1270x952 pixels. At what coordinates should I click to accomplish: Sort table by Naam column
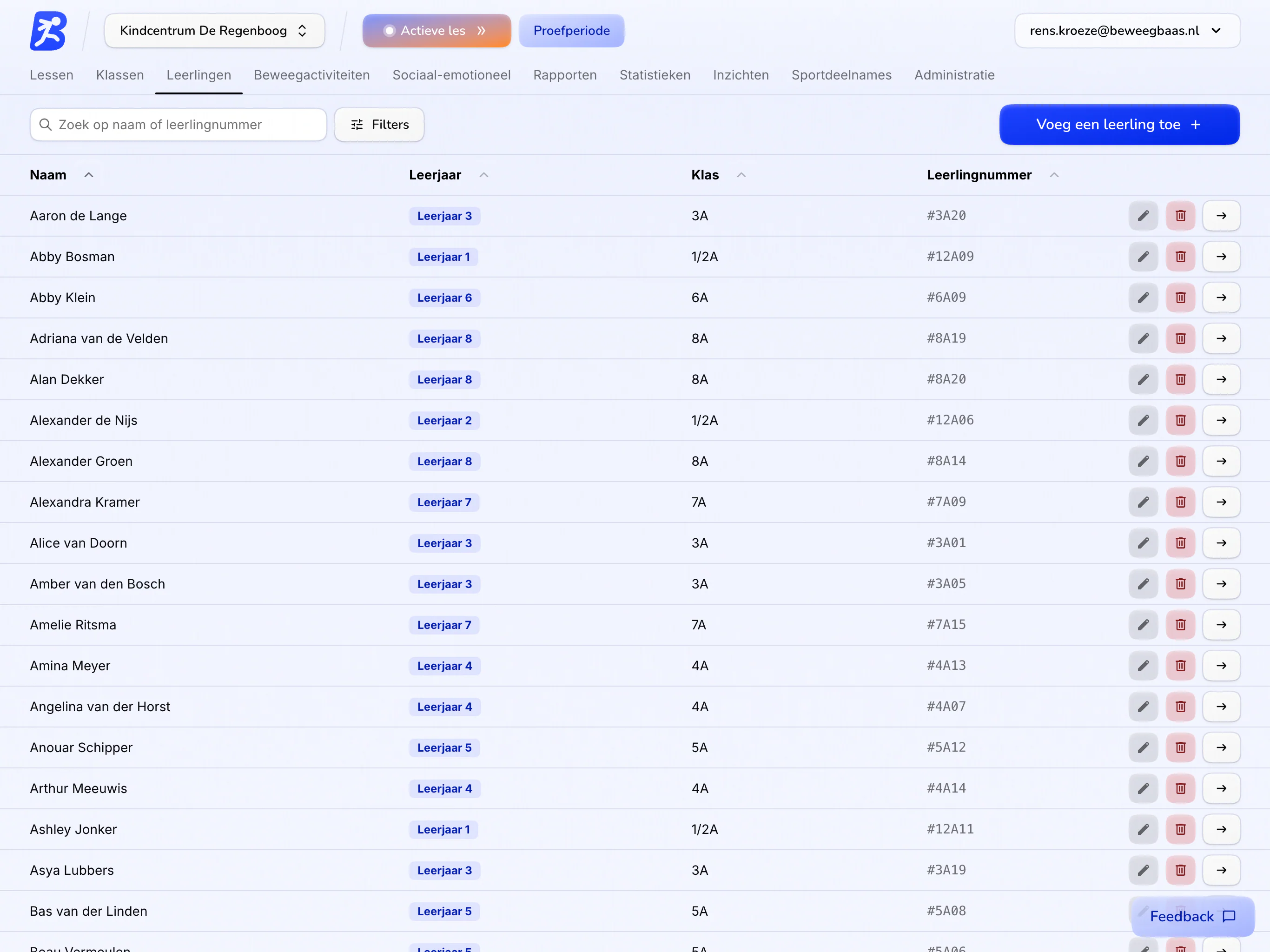pos(61,175)
